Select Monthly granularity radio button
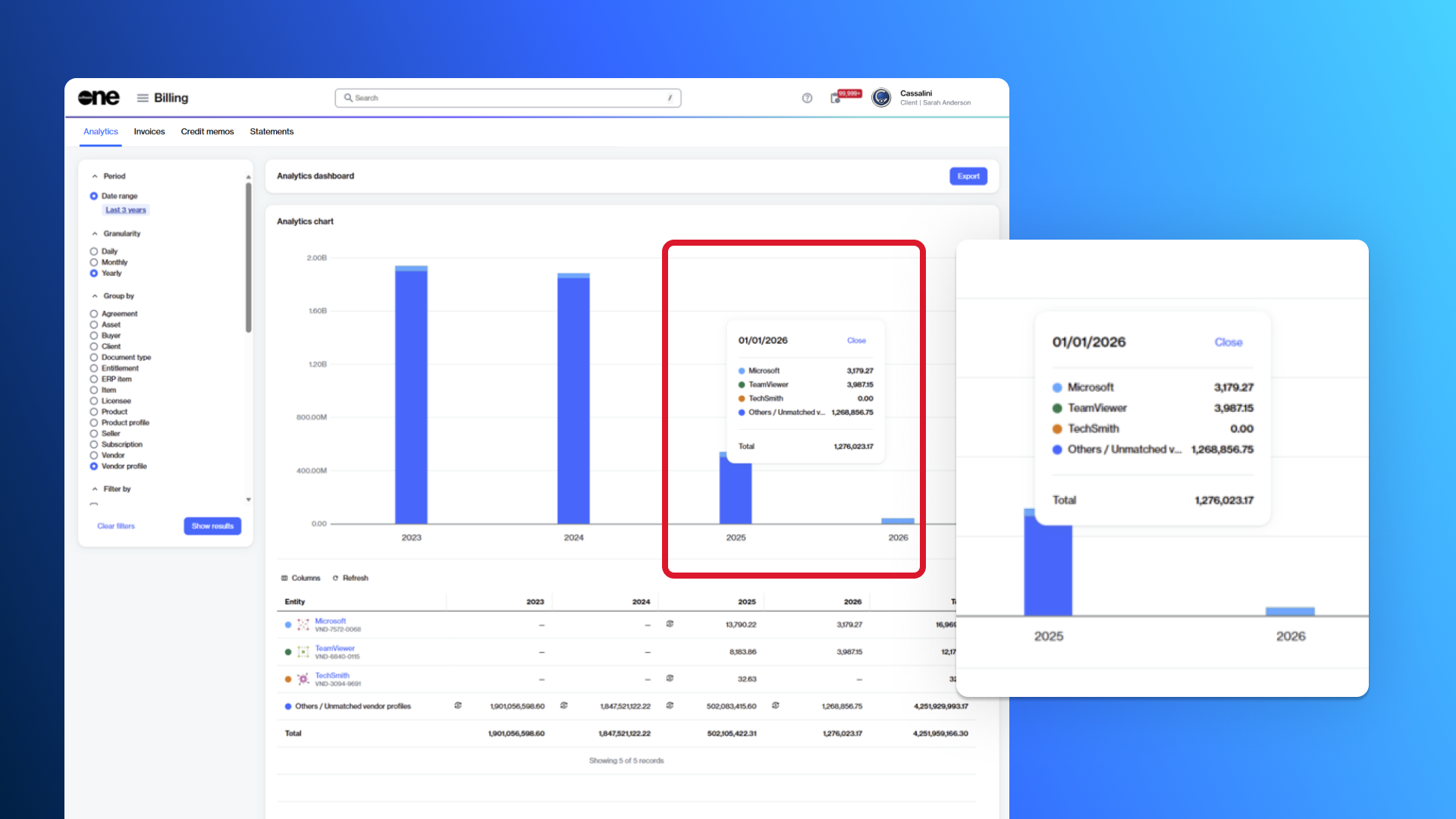Image resolution: width=1456 pixels, height=819 pixels. 94,262
